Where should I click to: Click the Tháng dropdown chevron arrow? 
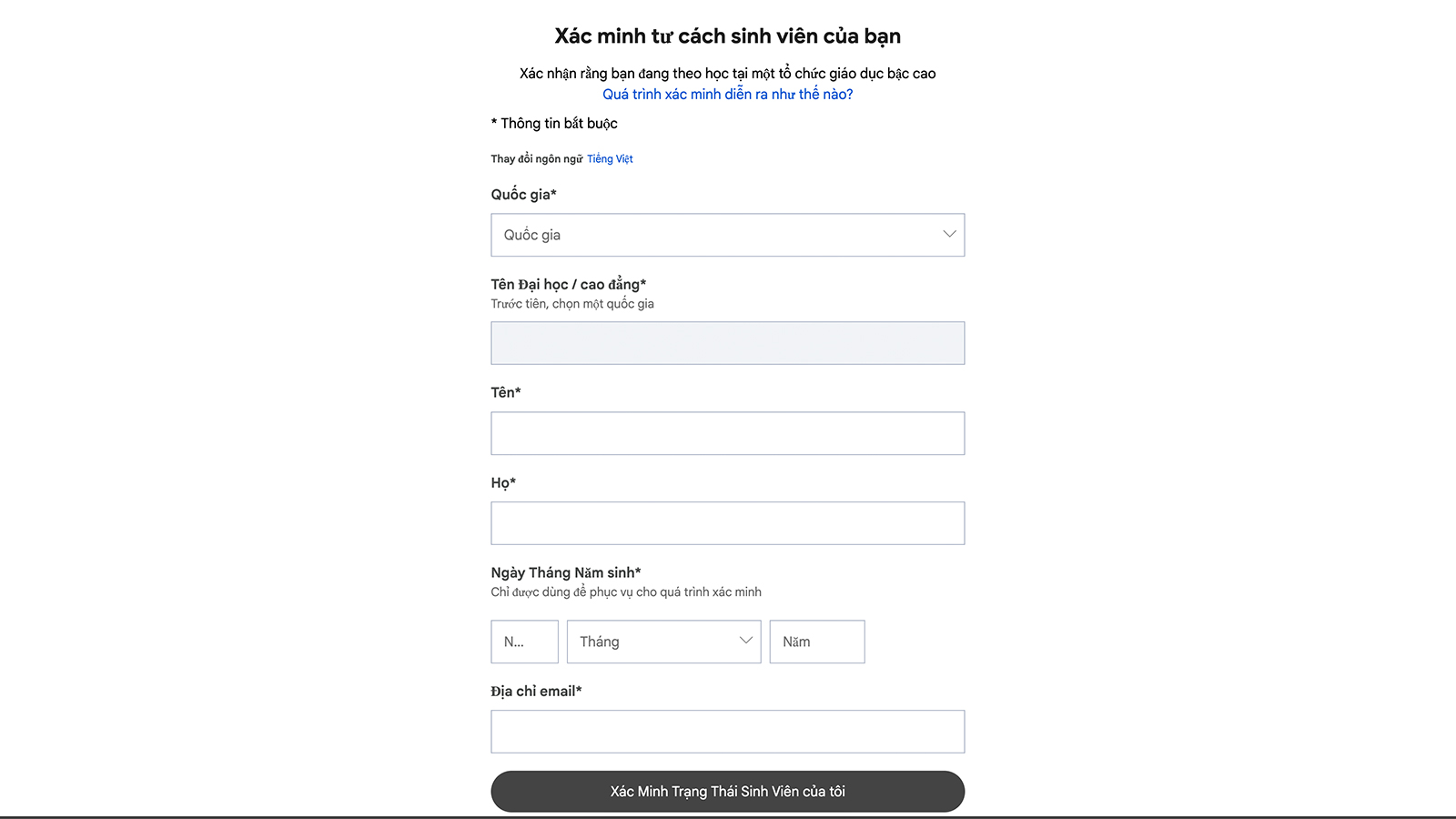point(746,641)
